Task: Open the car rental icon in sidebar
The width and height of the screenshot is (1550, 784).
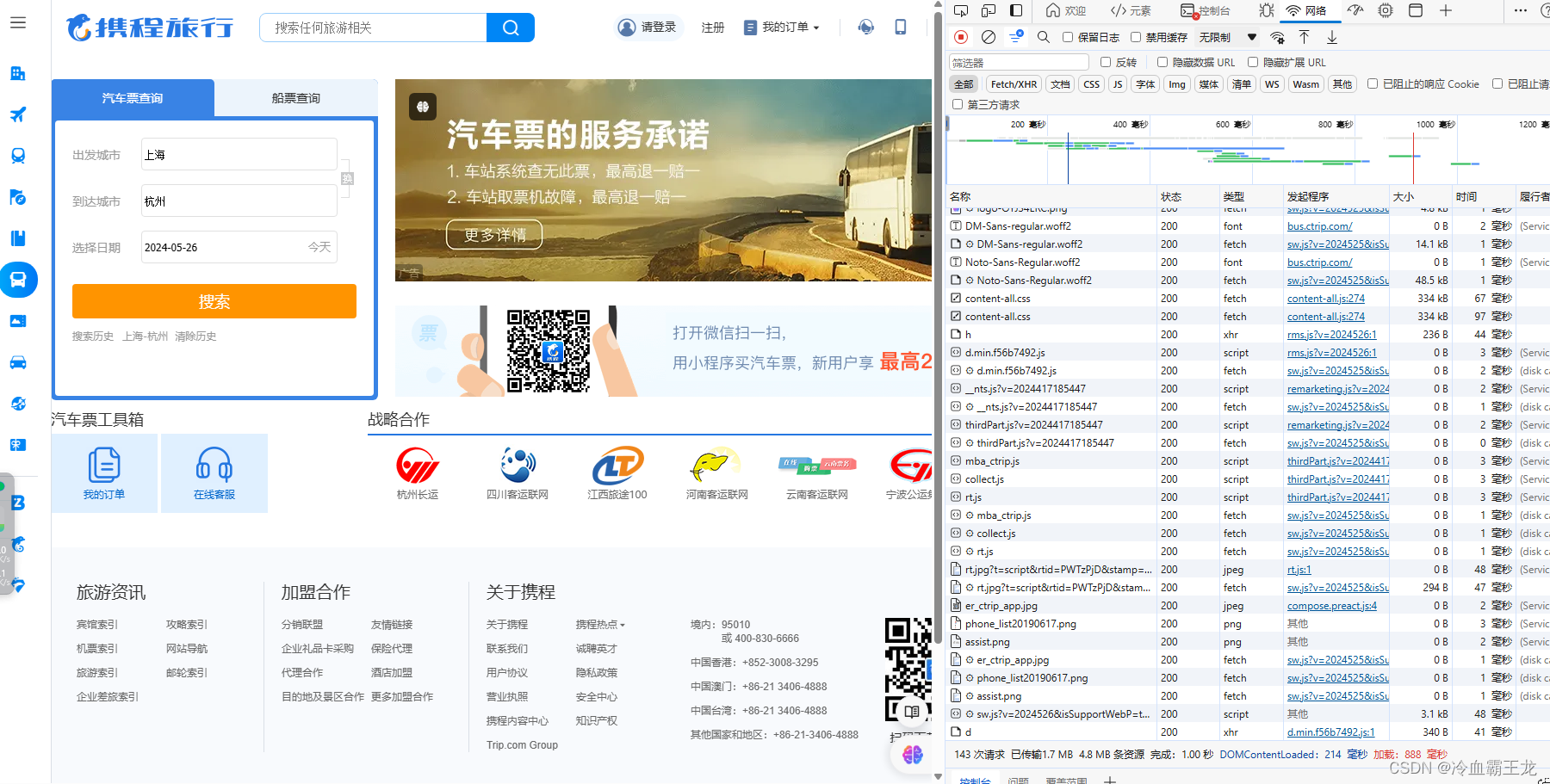Action: tap(18, 362)
